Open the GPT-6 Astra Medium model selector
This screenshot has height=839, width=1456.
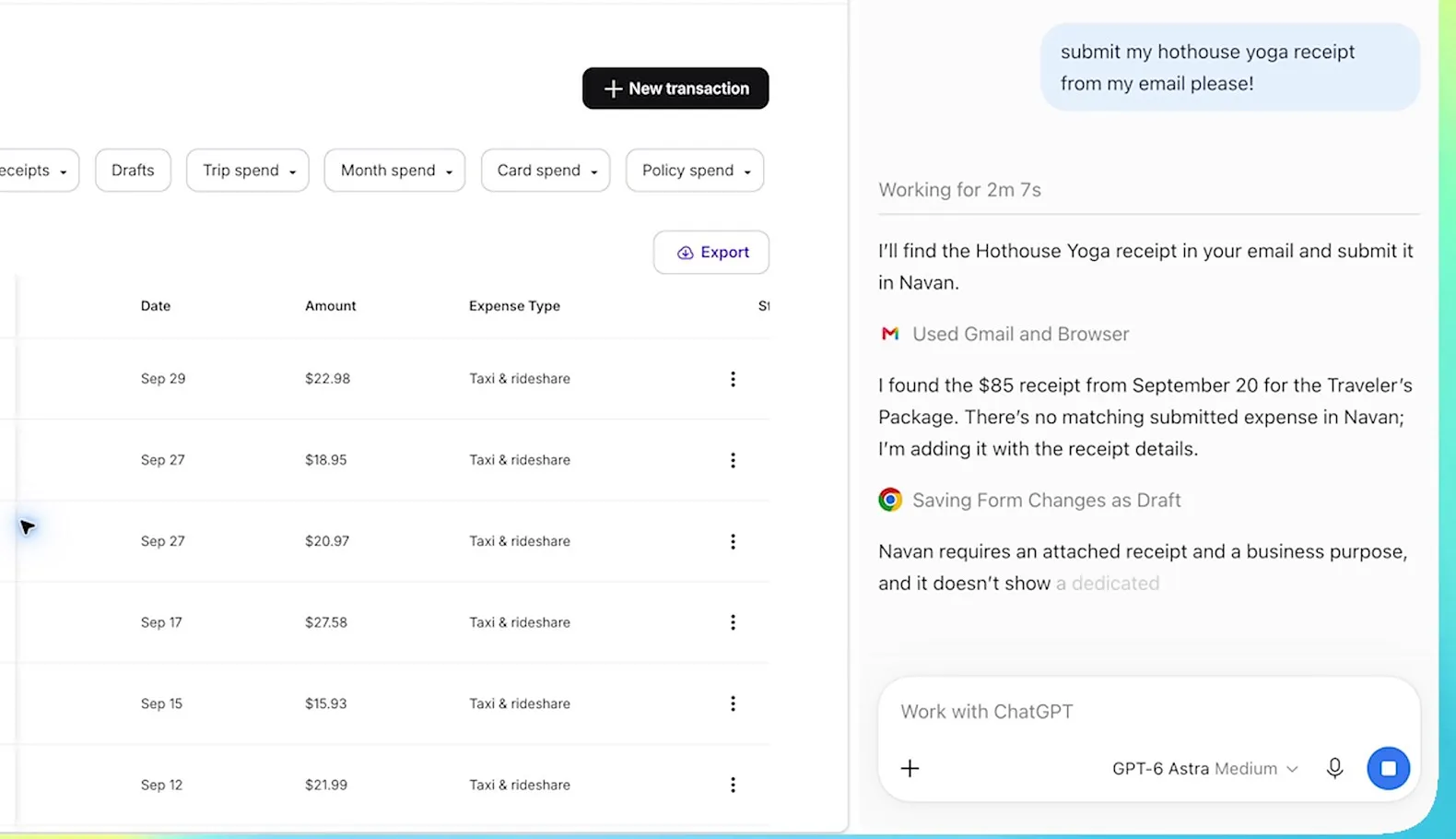point(1204,768)
